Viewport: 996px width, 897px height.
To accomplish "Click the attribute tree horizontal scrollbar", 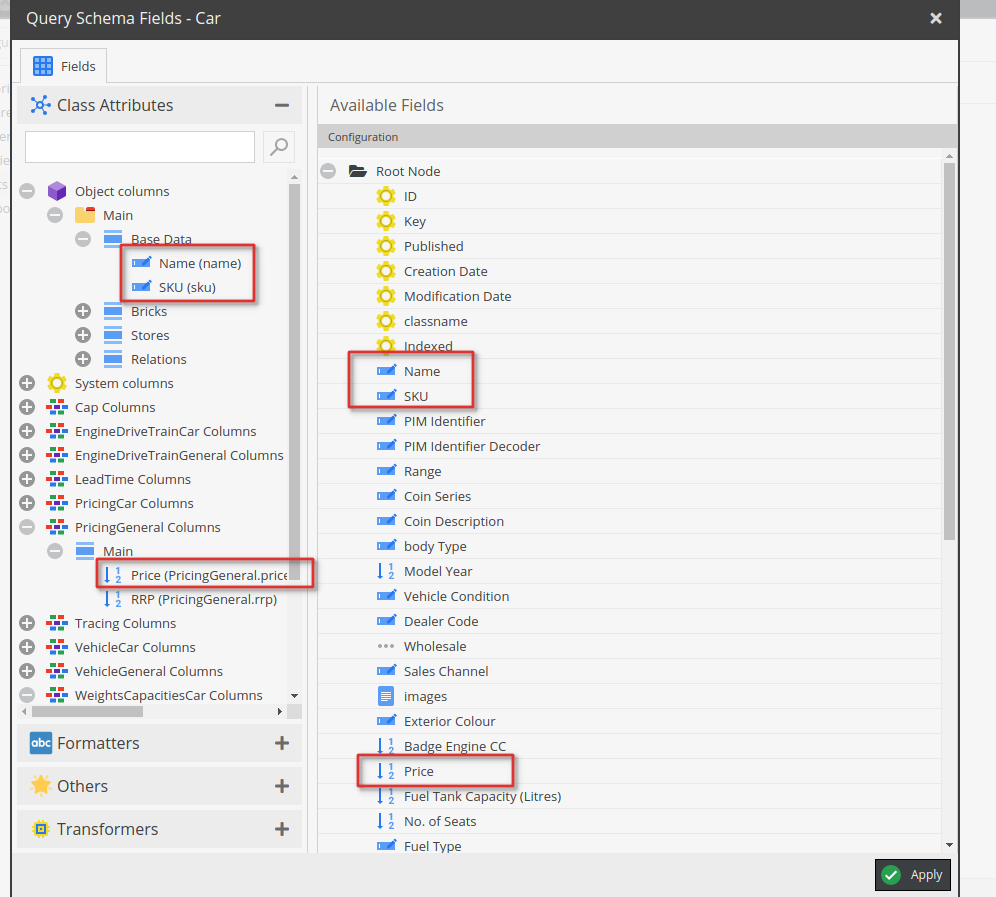I will point(87,712).
